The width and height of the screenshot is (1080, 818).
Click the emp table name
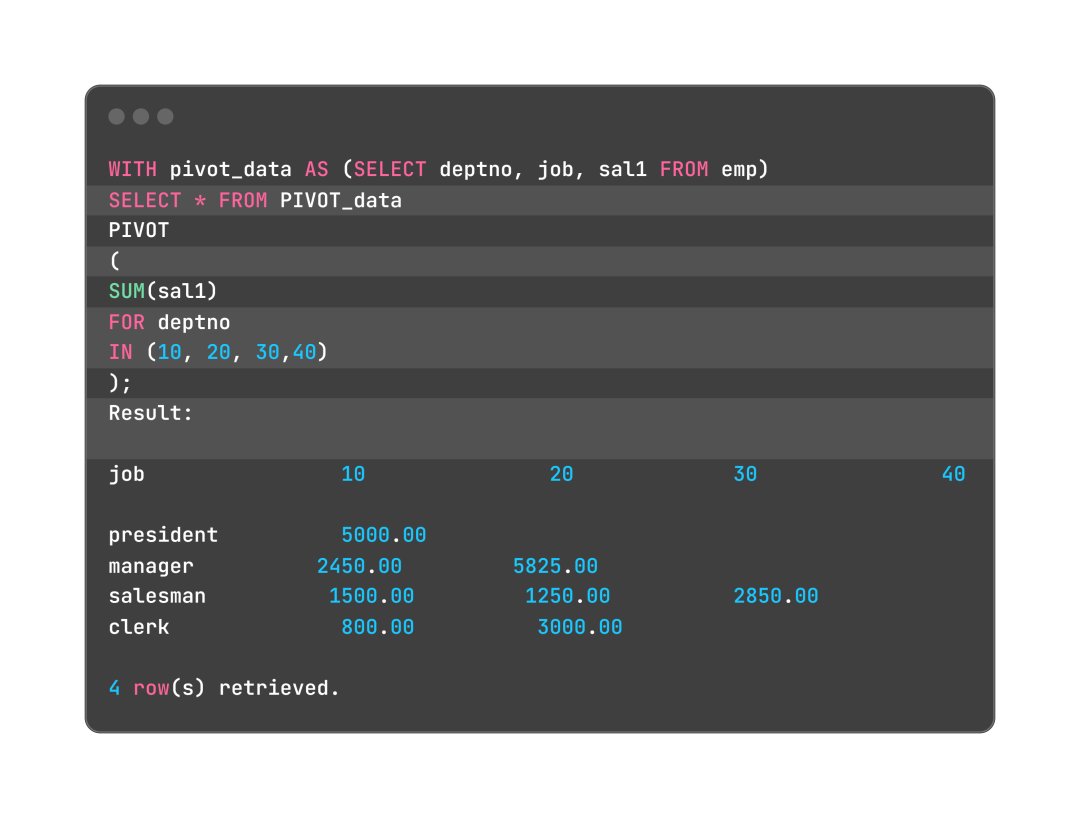pyautogui.click(x=739, y=169)
